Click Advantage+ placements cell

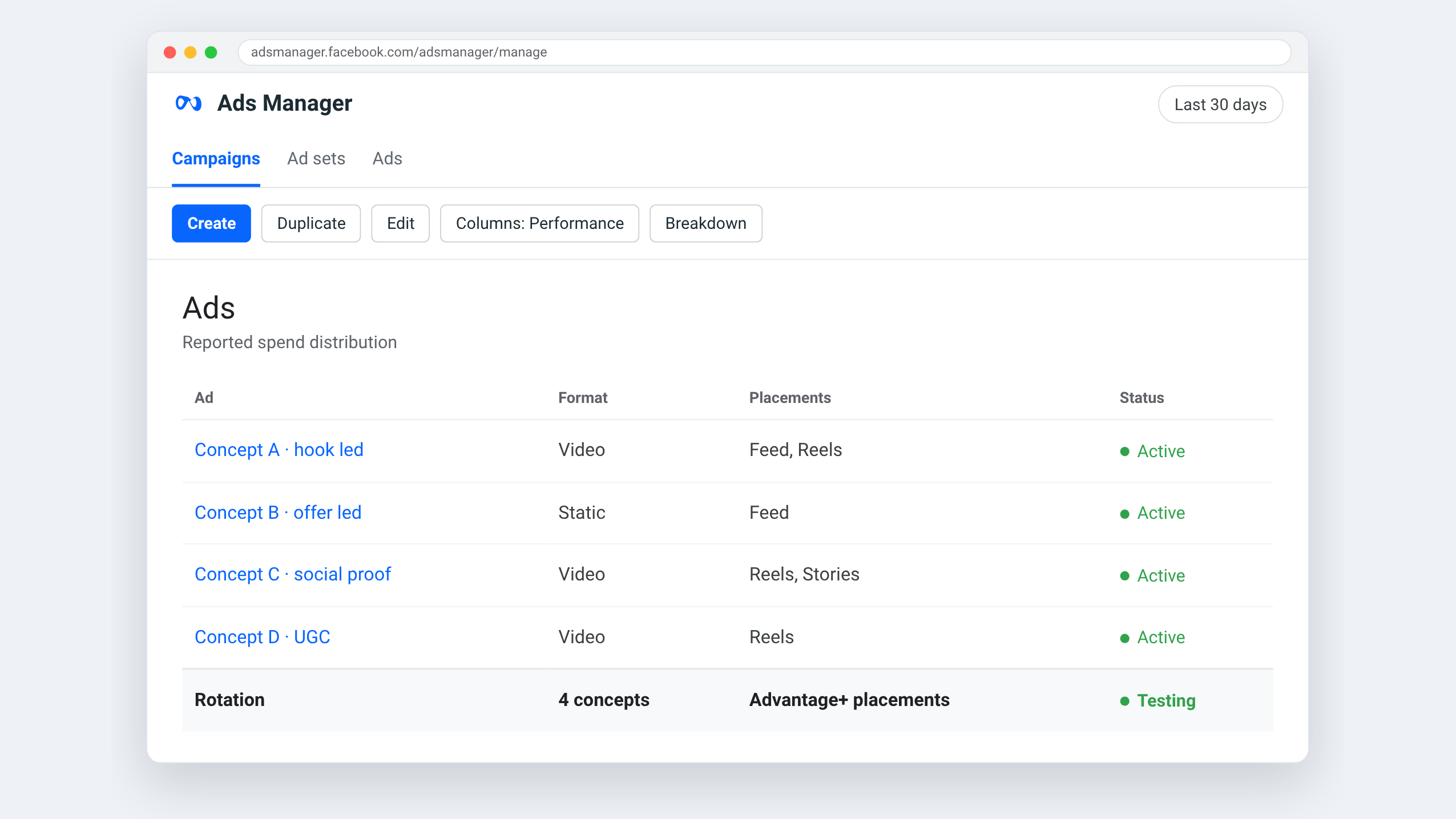[849, 700]
